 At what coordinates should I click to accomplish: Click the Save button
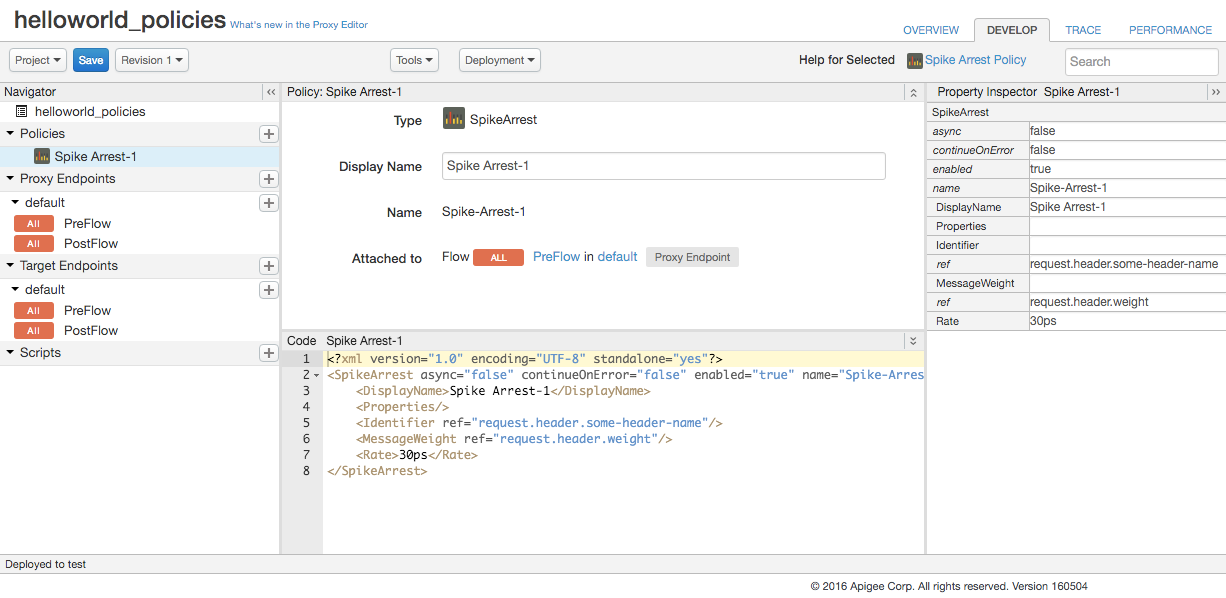pyautogui.click(x=91, y=60)
